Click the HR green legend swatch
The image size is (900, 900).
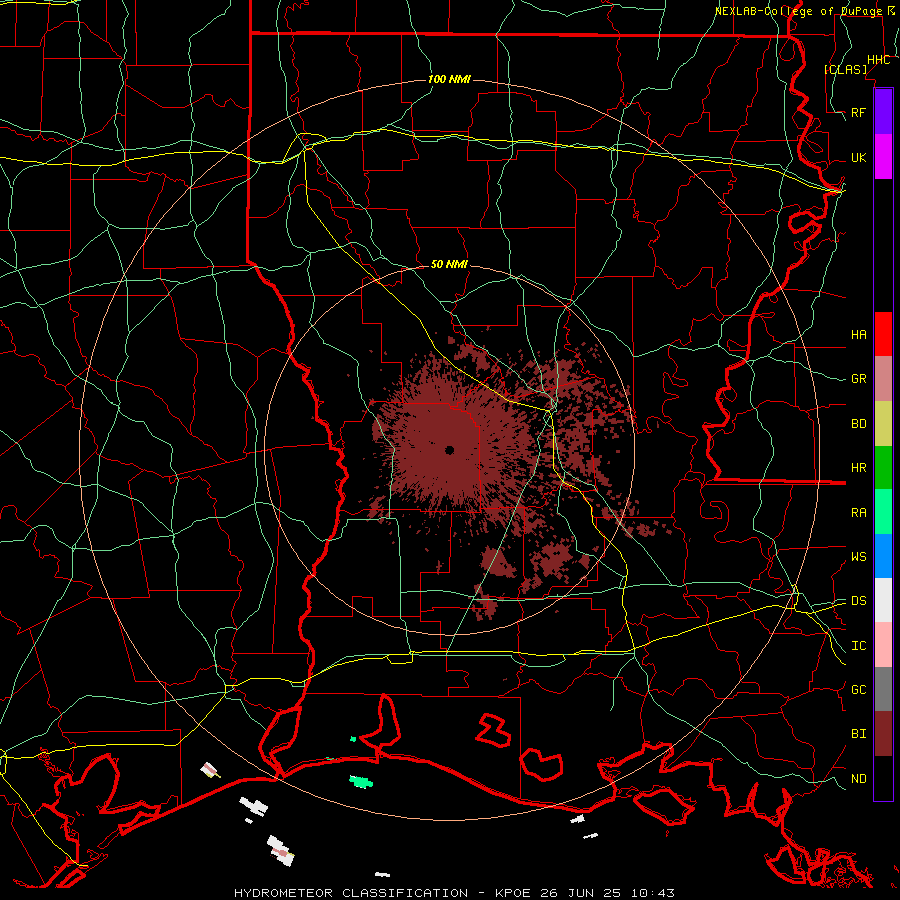click(x=883, y=467)
